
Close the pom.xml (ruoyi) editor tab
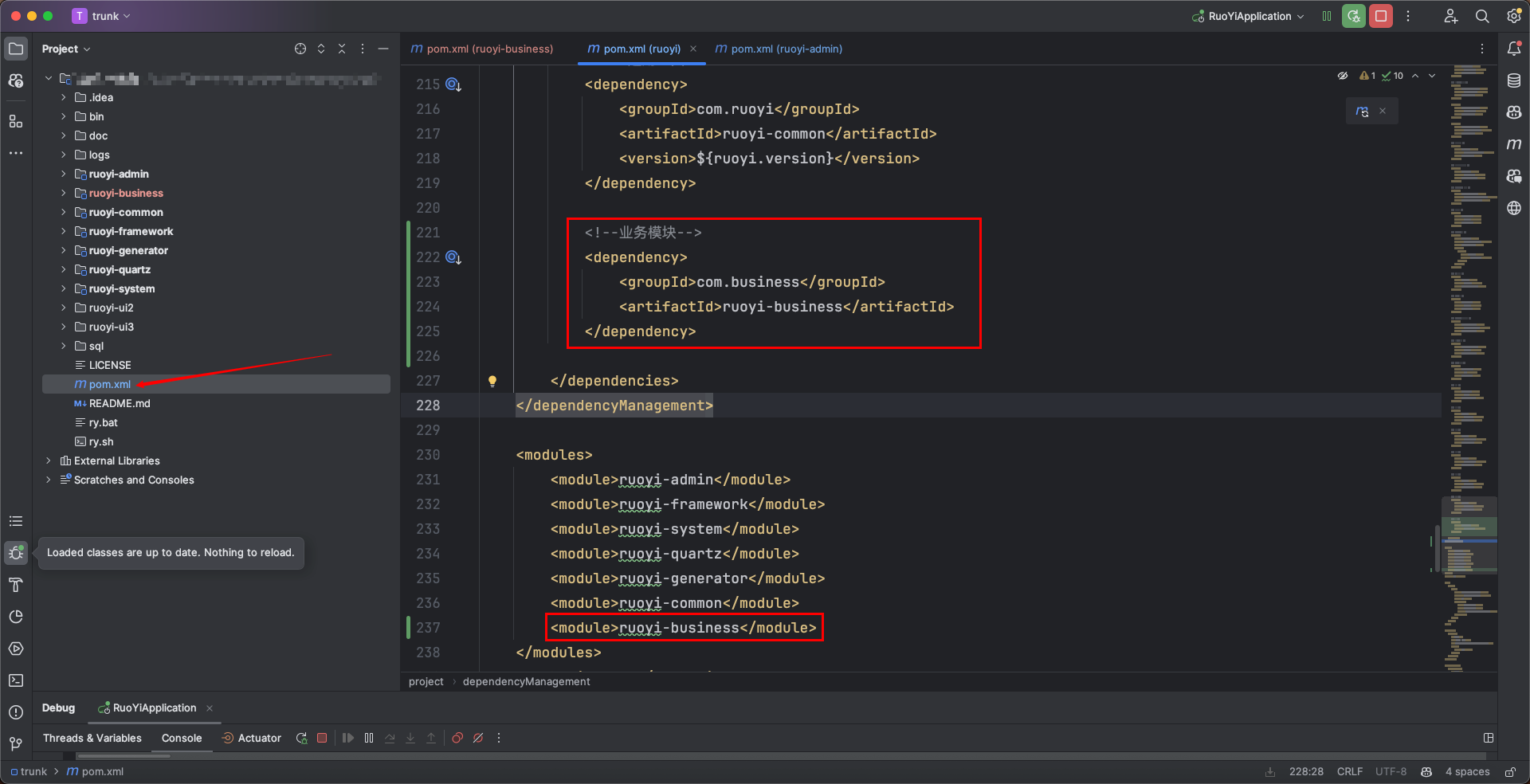pyautogui.click(x=693, y=49)
